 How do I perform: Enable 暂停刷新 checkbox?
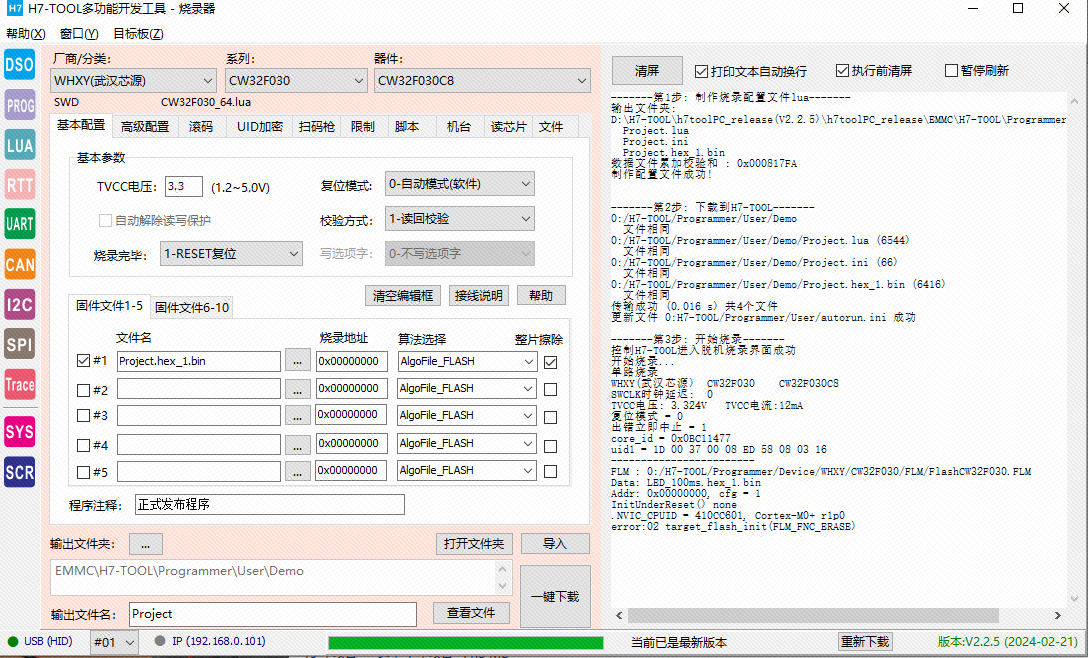951,71
